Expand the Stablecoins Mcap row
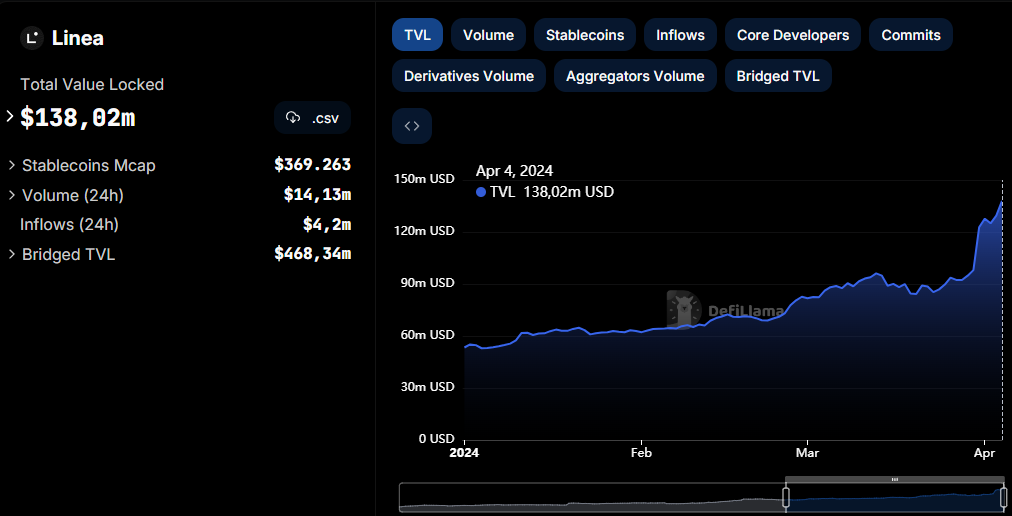The width and height of the screenshot is (1012, 516). [12, 165]
